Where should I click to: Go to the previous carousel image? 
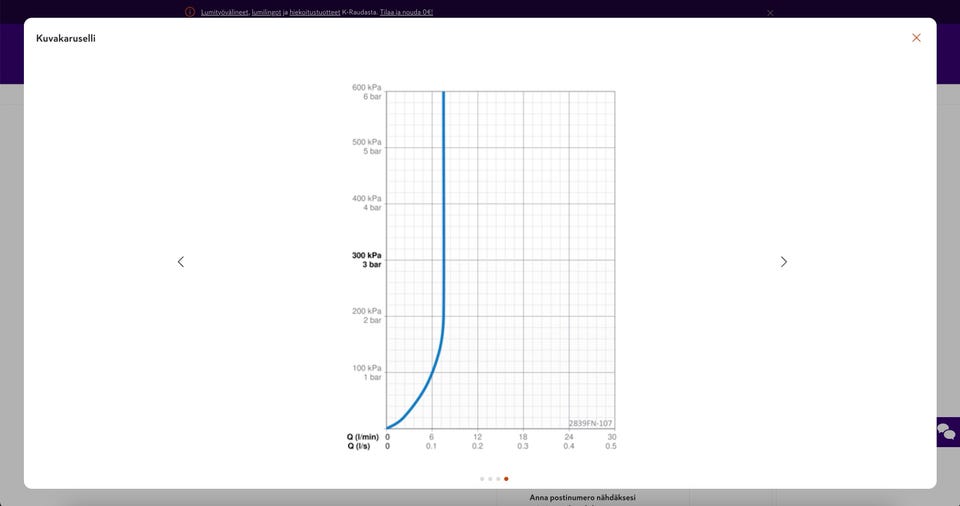(x=181, y=262)
